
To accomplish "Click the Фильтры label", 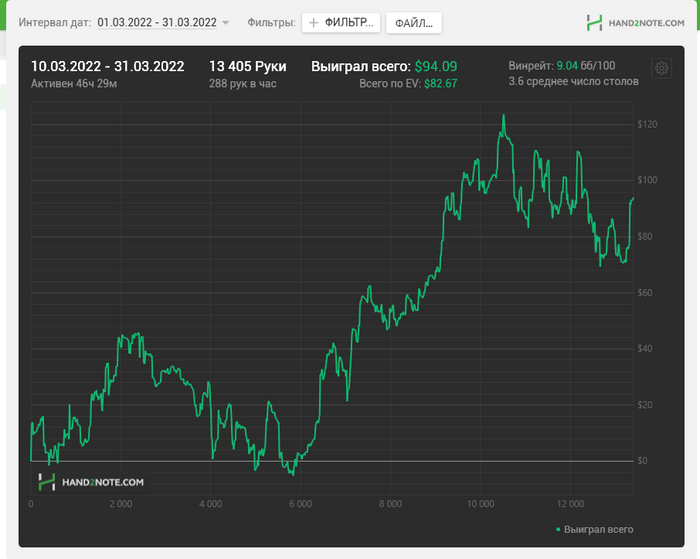I will click(x=271, y=22).
